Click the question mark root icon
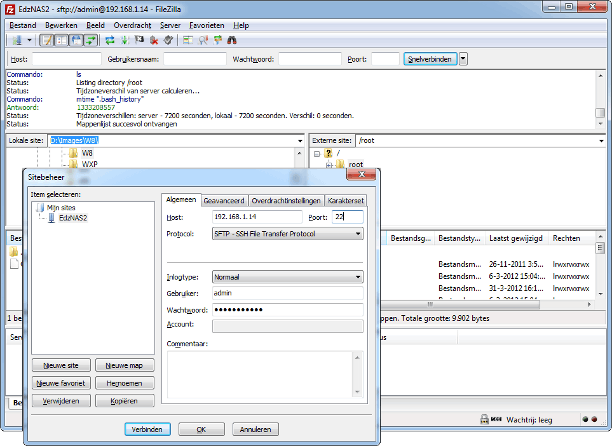Viewport: 612px width, 446px height. click(x=328, y=153)
